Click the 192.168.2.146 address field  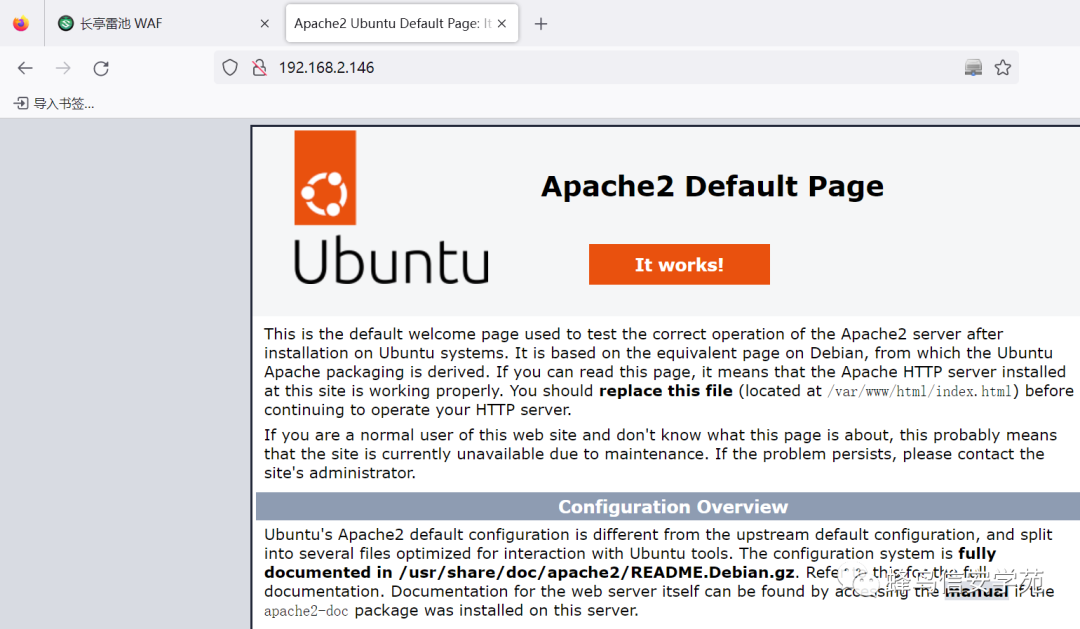[x=616, y=68]
